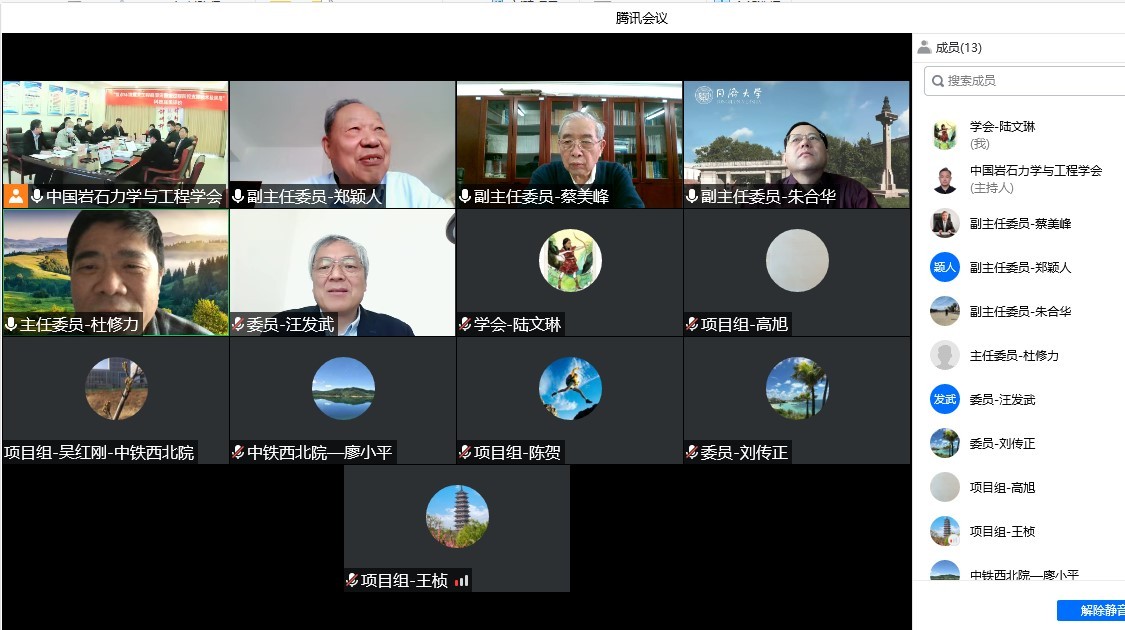Click the mic icon on 副主任委员-朱合华 tile
This screenshot has width=1125, height=630.
(x=692, y=197)
